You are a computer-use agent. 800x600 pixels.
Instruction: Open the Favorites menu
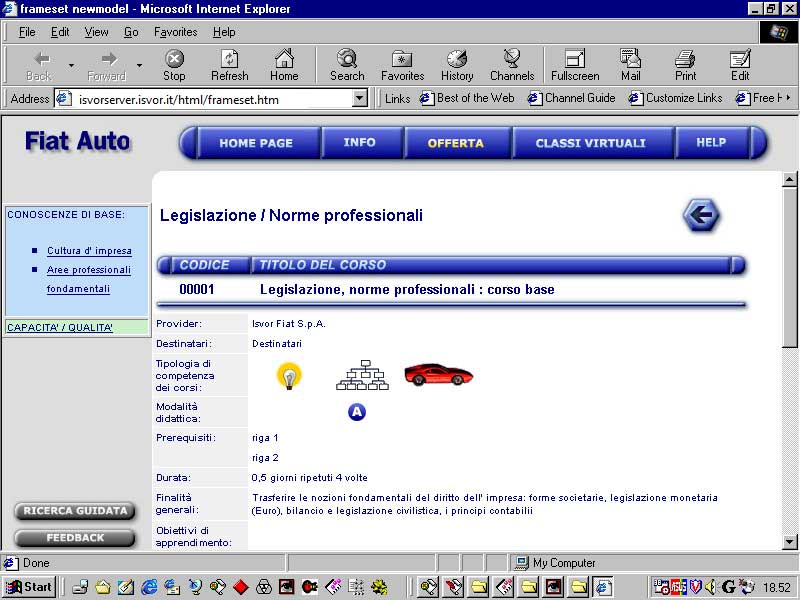pos(176,32)
